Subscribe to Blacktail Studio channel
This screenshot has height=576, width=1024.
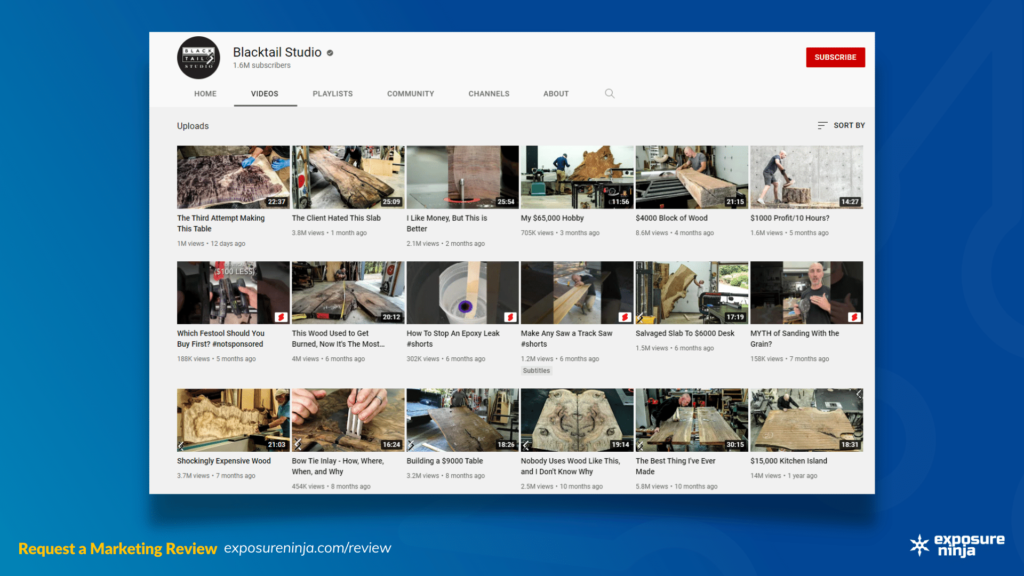pyautogui.click(x=835, y=57)
